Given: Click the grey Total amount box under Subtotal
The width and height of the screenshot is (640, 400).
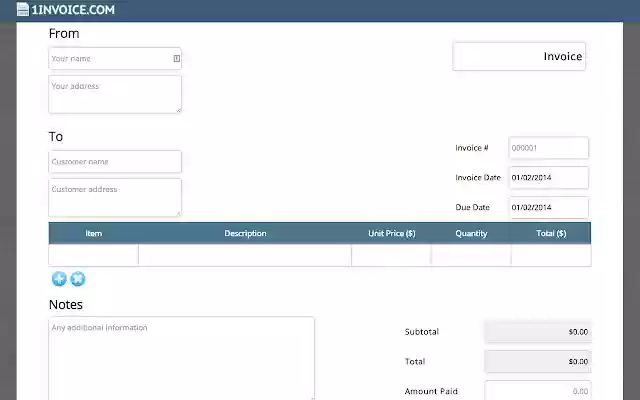Looking at the screenshot, I should [x=538, y=362].
